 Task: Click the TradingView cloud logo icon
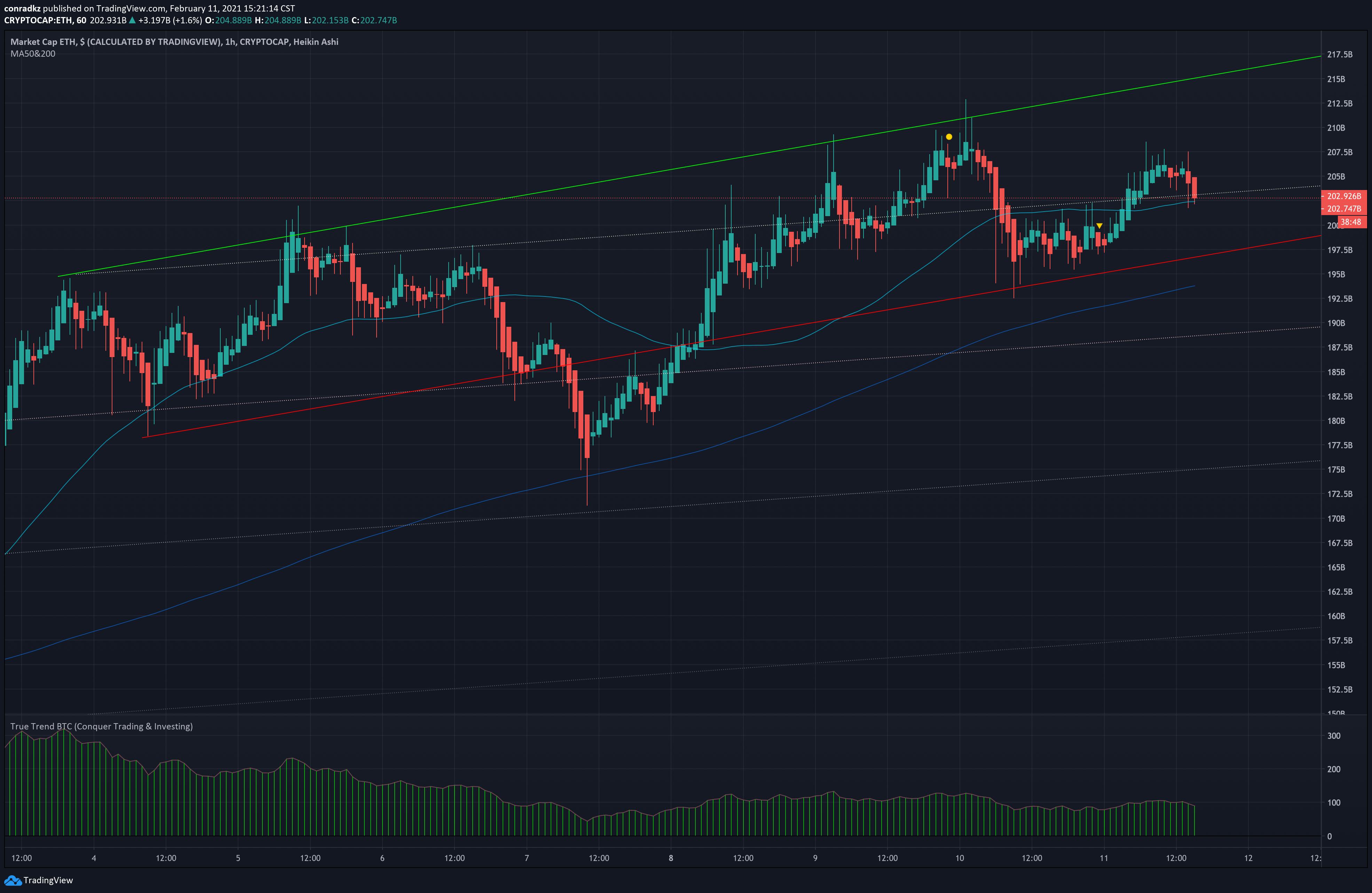click(13, 880)
